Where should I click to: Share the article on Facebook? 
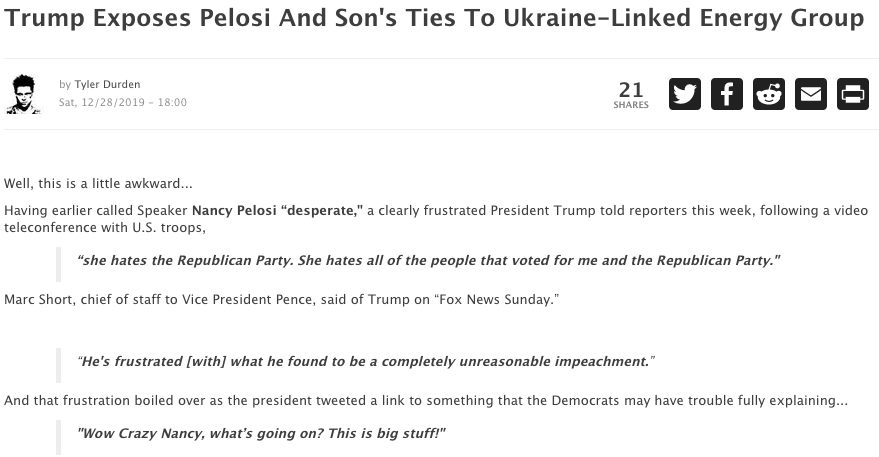[727, 94]
